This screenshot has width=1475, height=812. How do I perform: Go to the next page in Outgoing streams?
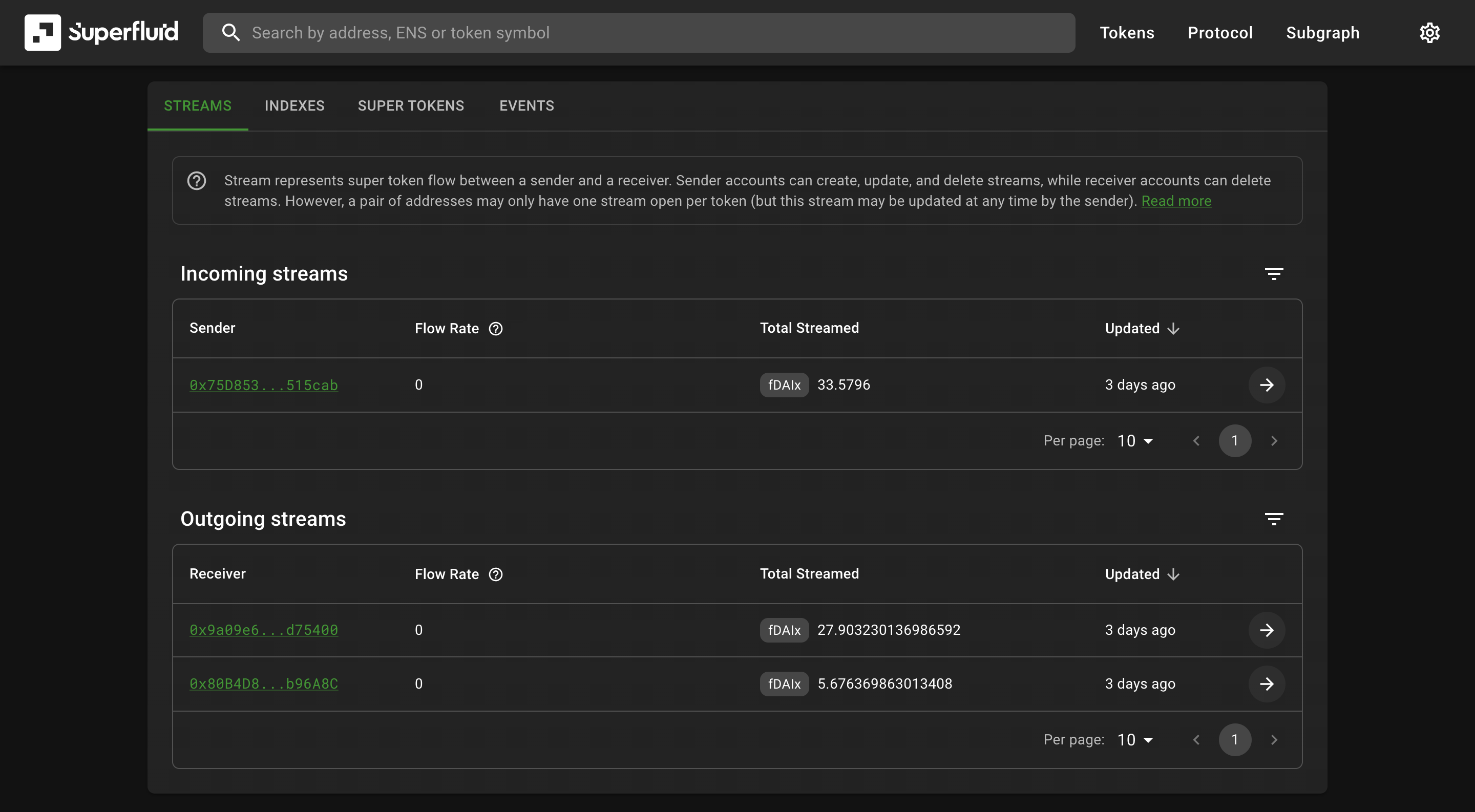[x=1273, y=739]
